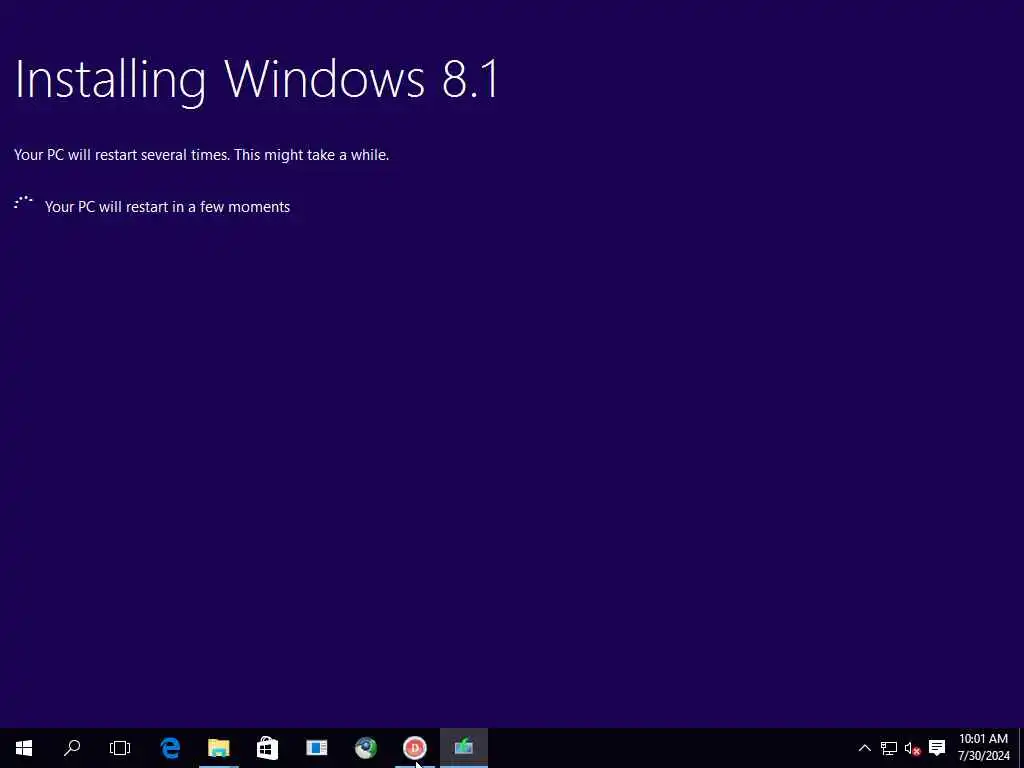Click 'Your PC will restart in a few moments'
The width and height of the screenshot is (1024, 768).
click(167, 206)
